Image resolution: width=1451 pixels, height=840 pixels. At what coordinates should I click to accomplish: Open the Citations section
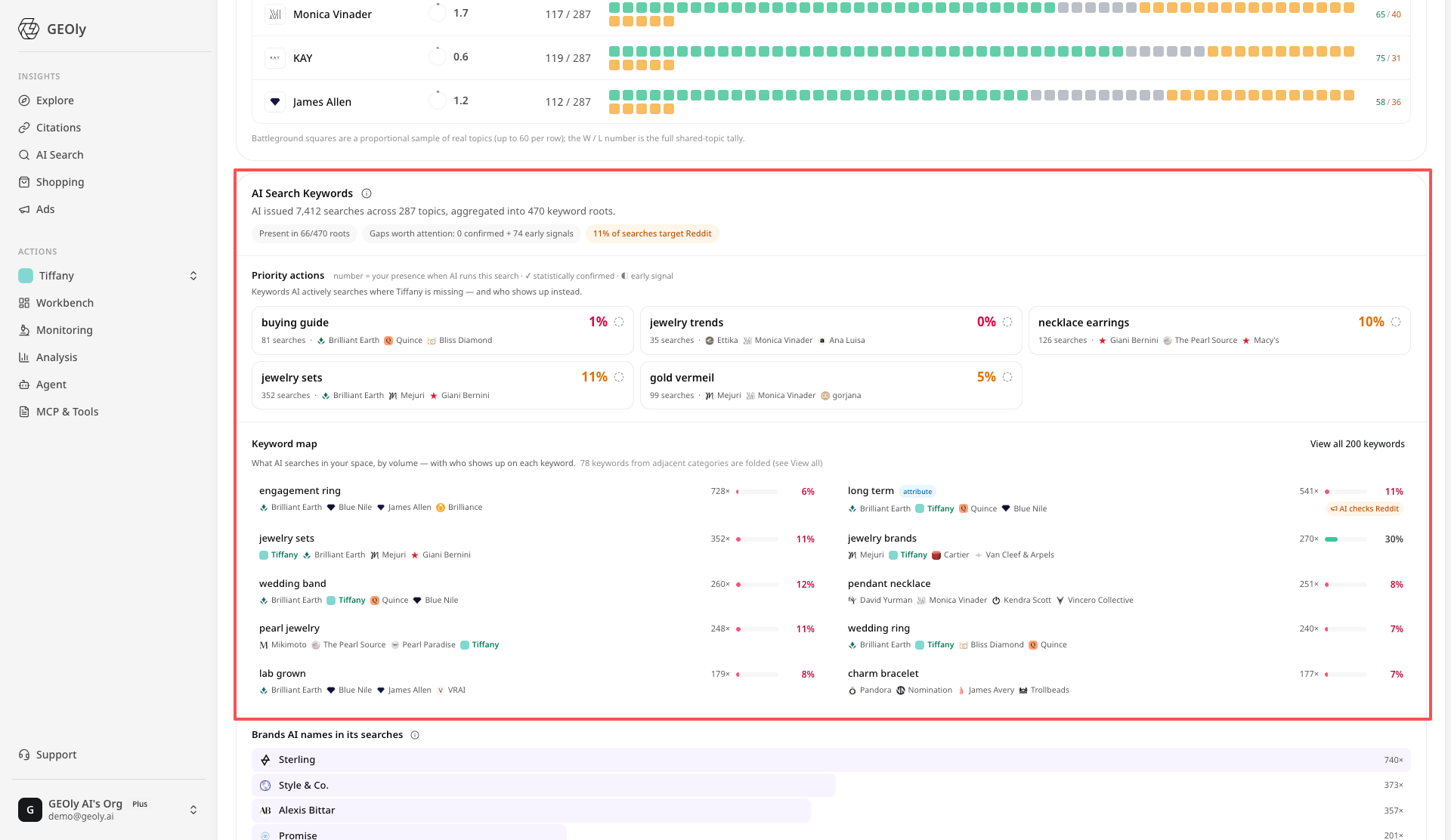pos(58,128)
